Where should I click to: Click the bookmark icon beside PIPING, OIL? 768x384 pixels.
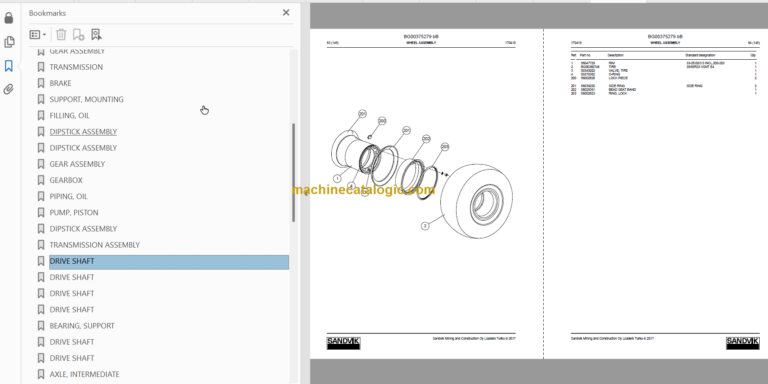pyautogui.click(x=41, y=196)
